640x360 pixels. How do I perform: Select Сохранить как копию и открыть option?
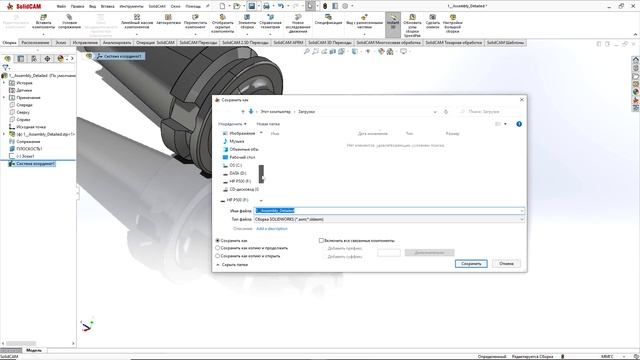pyautogui.click(x=218, y=256)
